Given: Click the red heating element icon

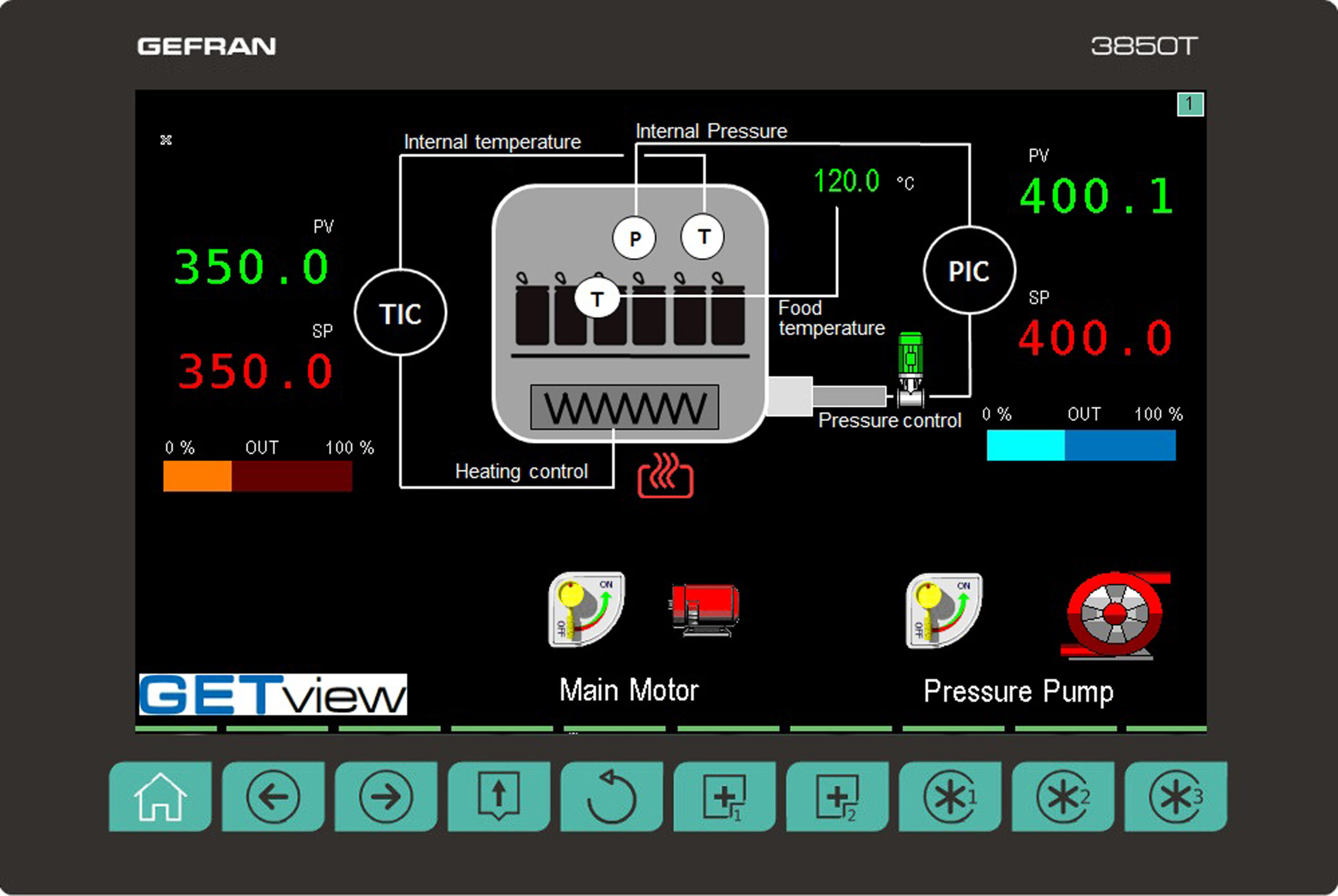Looking at the screenshot, I should pos(665,476).
